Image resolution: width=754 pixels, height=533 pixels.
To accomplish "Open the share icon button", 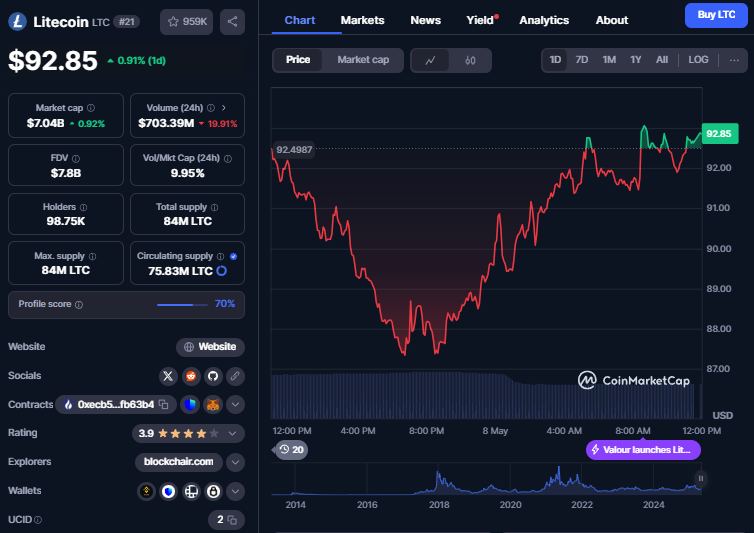I will pyautogui.click(x=232, y=22).
